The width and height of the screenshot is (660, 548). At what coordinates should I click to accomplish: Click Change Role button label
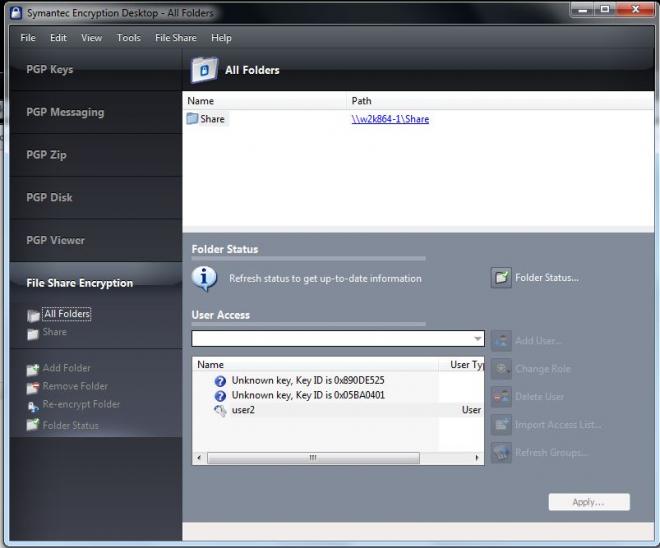[543, 369]
